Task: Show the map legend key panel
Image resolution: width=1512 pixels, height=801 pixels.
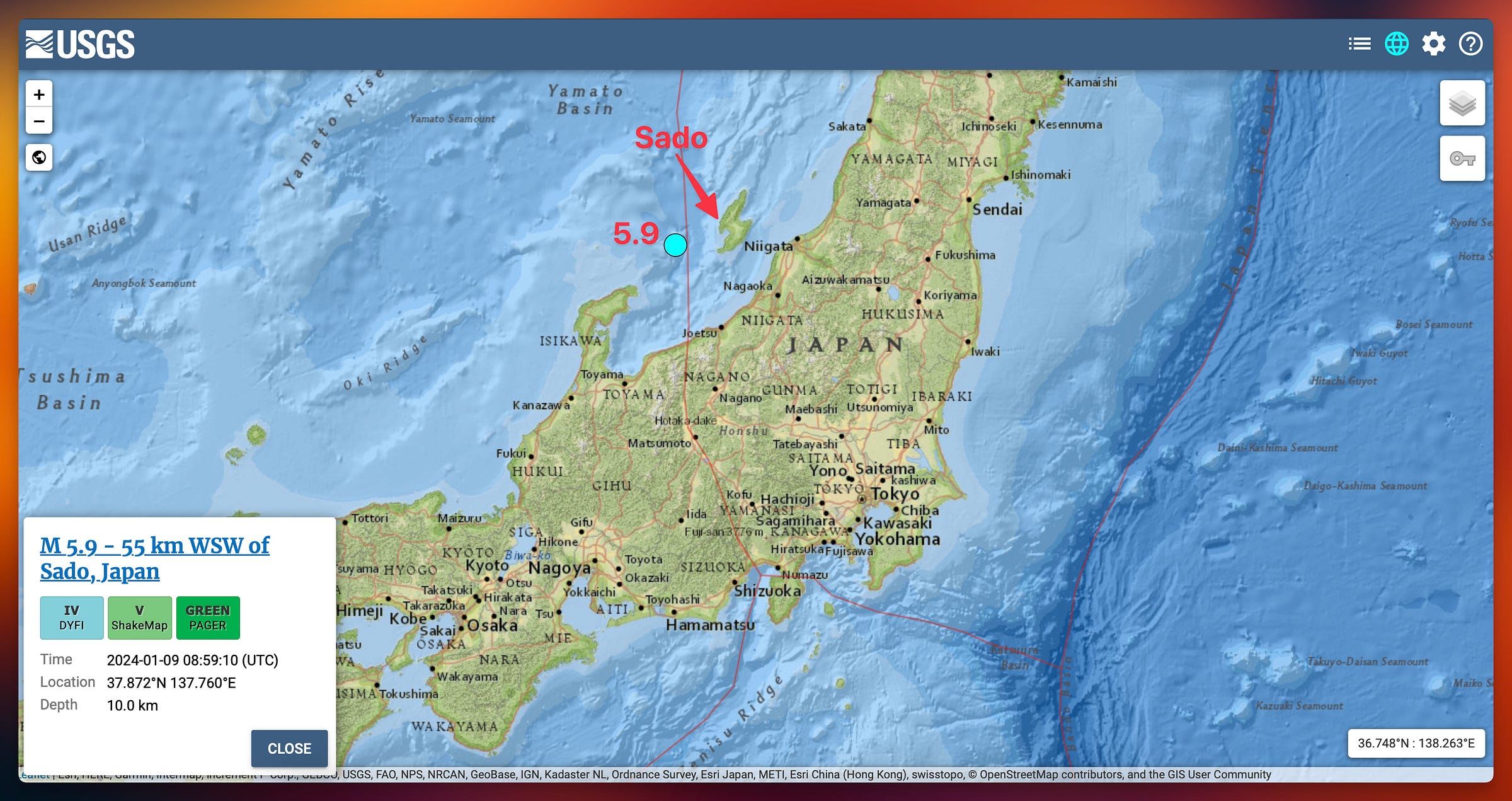Action: (1462, 159)
